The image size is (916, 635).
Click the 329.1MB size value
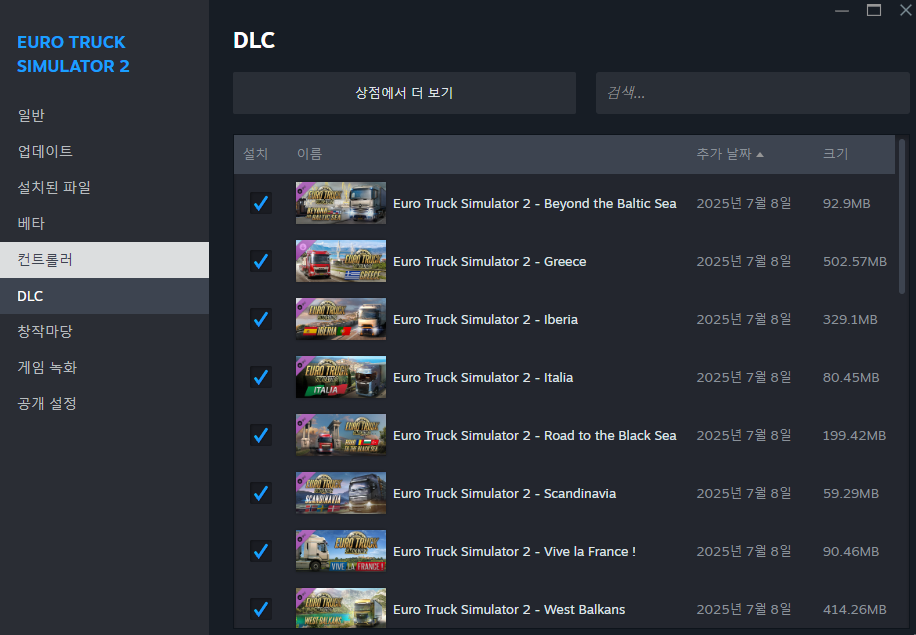coord(850,320)
